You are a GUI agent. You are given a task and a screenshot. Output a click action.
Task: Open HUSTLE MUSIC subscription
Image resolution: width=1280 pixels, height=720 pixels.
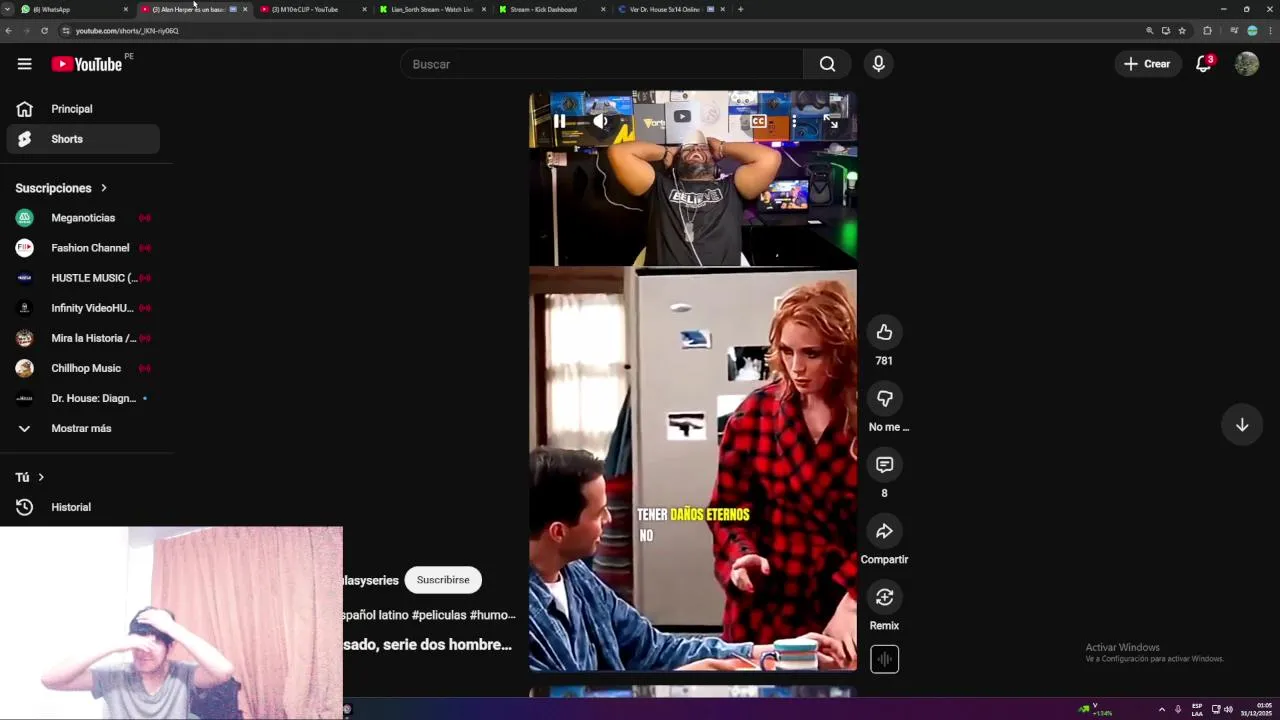[x=83, y=278]
